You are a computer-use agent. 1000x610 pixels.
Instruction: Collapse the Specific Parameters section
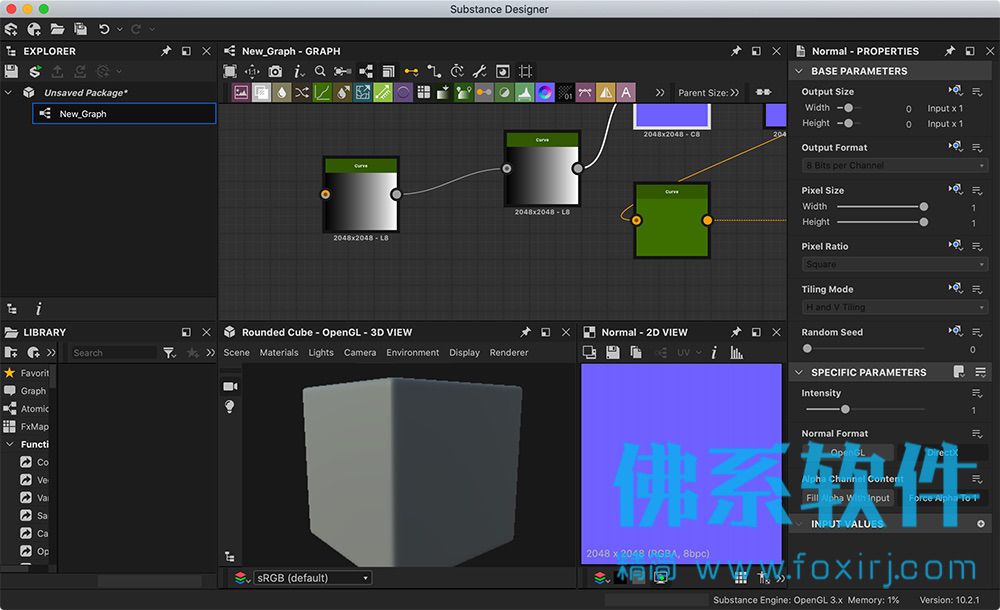coord(798,372)
